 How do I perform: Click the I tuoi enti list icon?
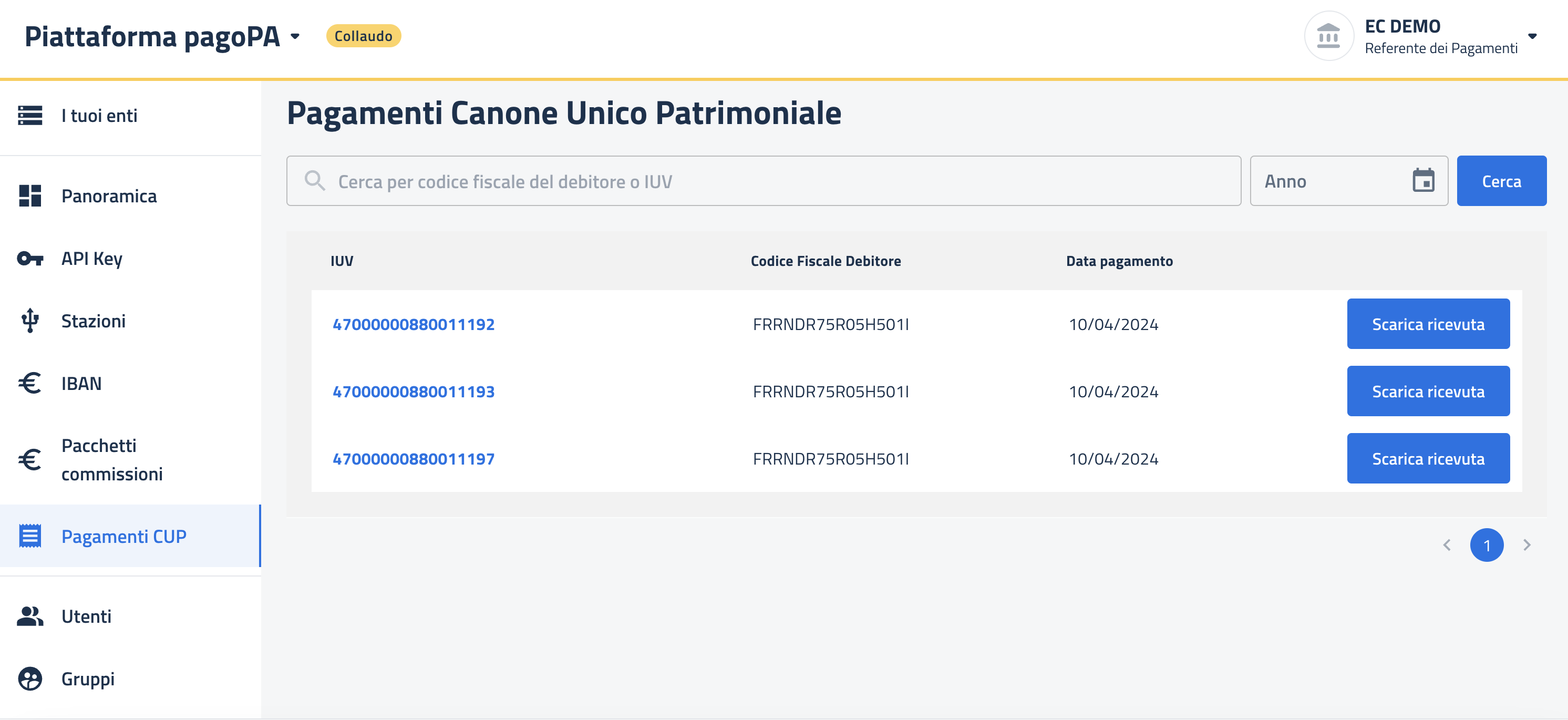point(30,115)
